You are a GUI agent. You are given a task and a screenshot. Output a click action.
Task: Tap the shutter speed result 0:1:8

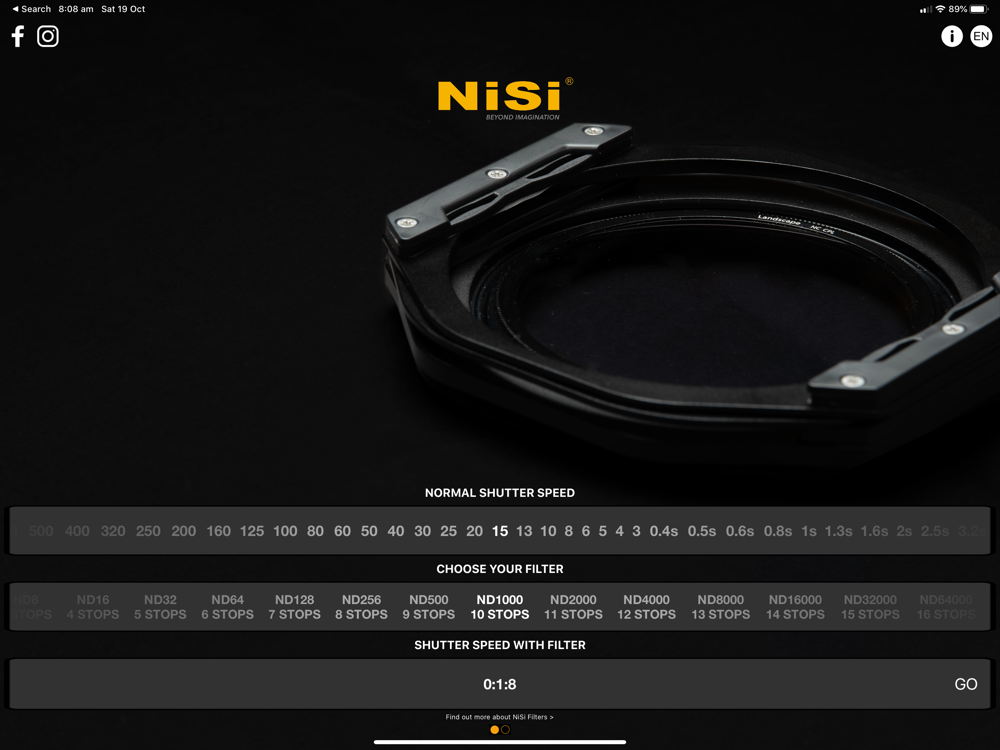click(499, 685)
